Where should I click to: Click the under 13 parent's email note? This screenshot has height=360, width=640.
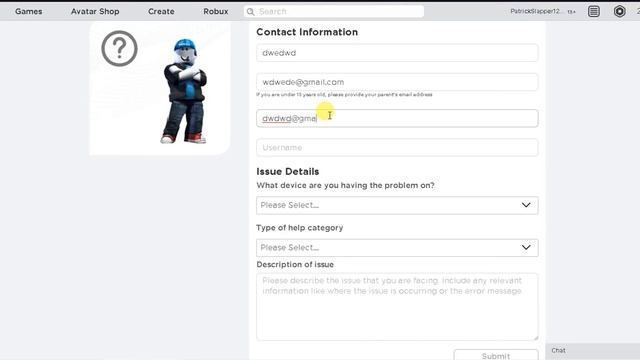[344, 95]
